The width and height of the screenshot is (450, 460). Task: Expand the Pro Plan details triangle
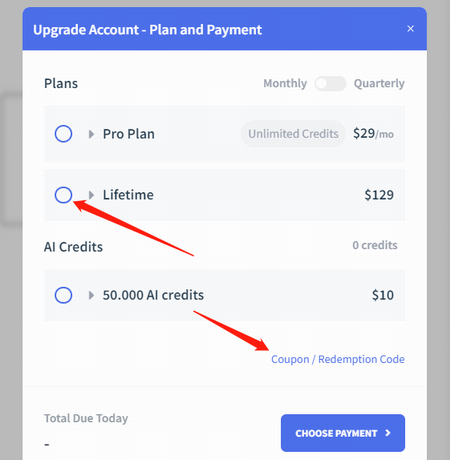tap(91, 134)
